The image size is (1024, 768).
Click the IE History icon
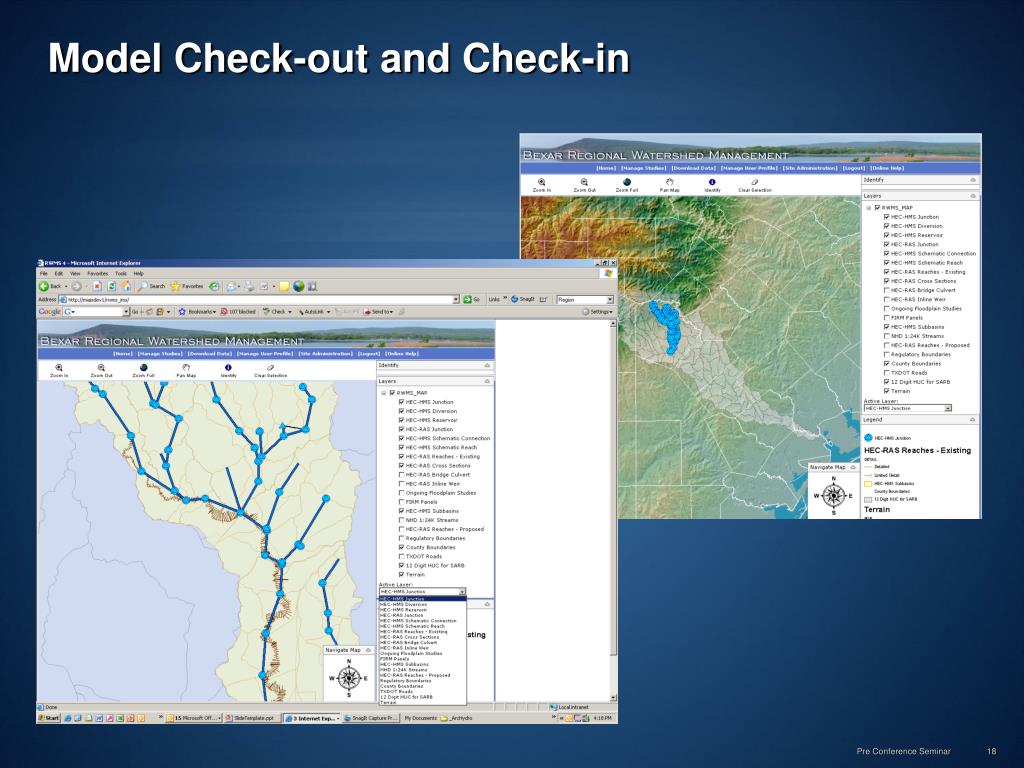(214, 286)
